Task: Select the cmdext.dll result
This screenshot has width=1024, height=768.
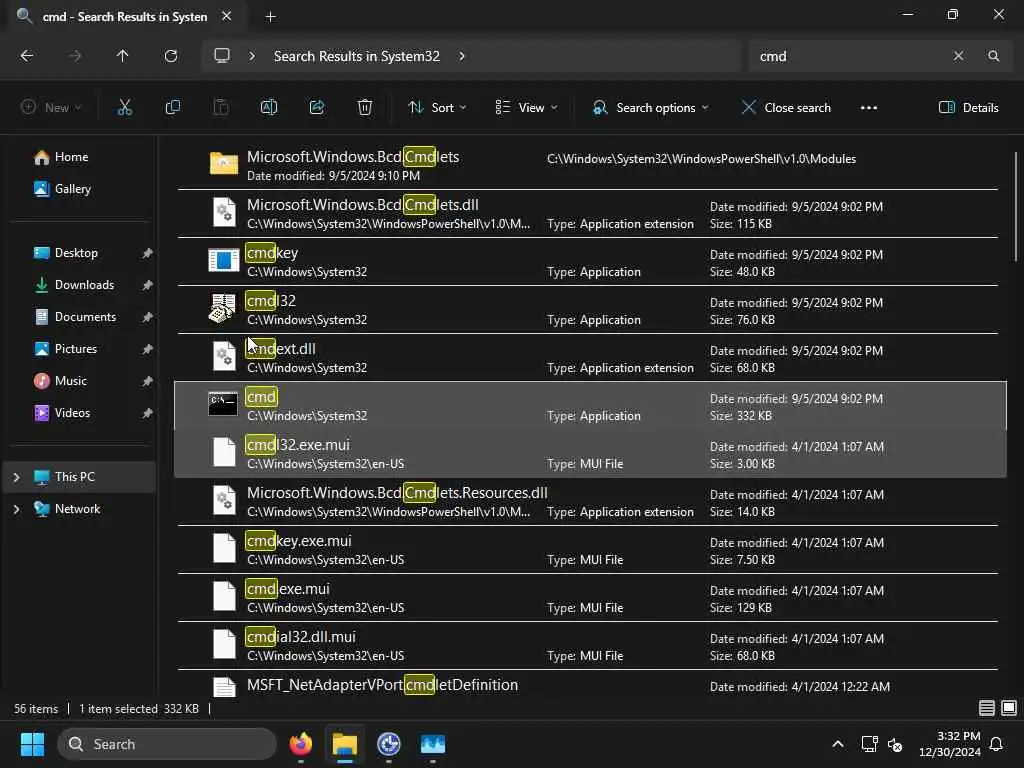Action: (x=588, y=357)
